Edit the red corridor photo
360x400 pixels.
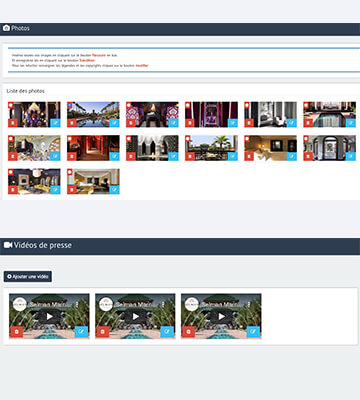click(114, 156)
